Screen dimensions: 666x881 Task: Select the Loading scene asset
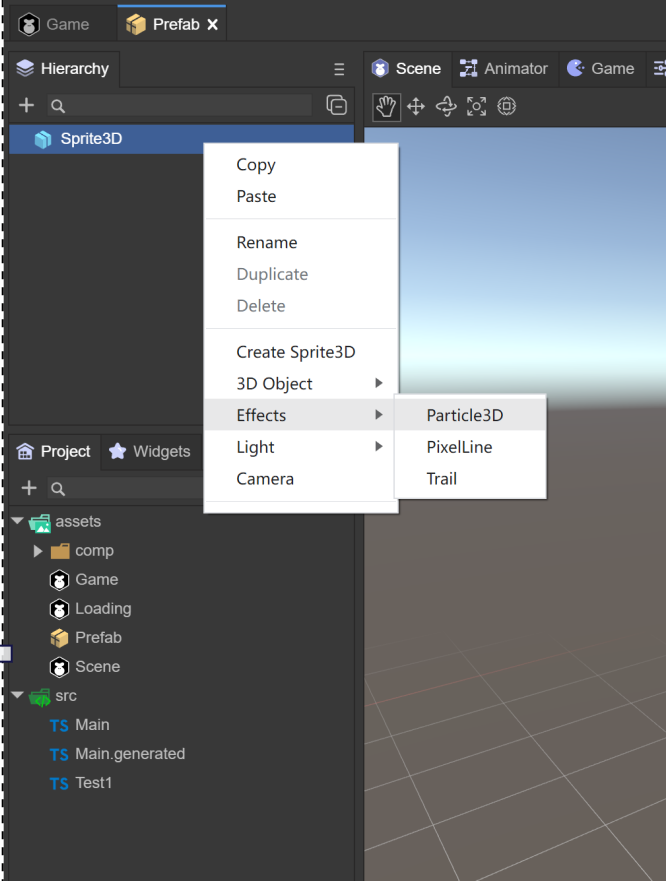102,608
